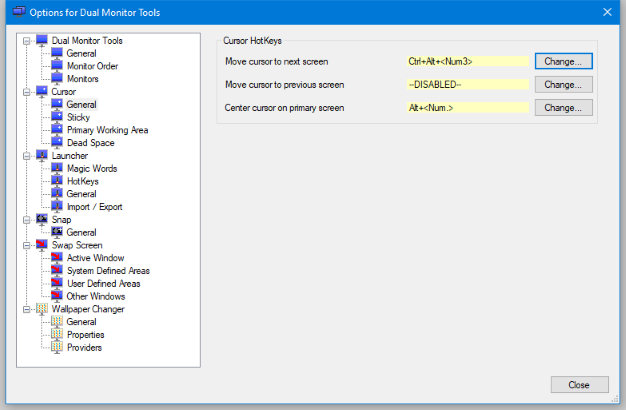Image resolution: width=626 pixels, height=410 pixels.
Task: Change hotkey for move cursor to next screen
Action: 564,61
